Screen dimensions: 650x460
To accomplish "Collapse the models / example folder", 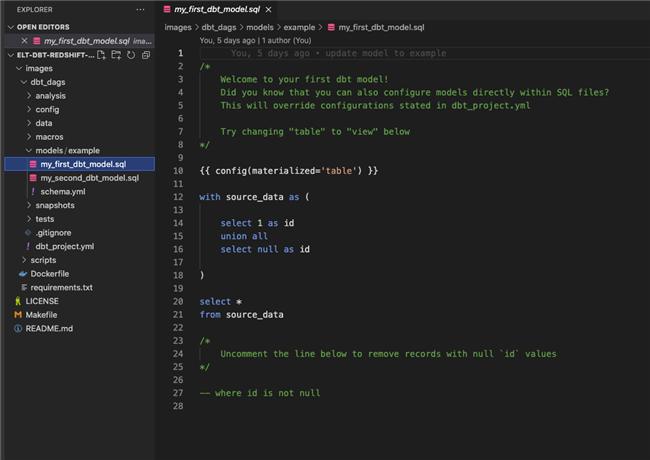I will point(67,150).
